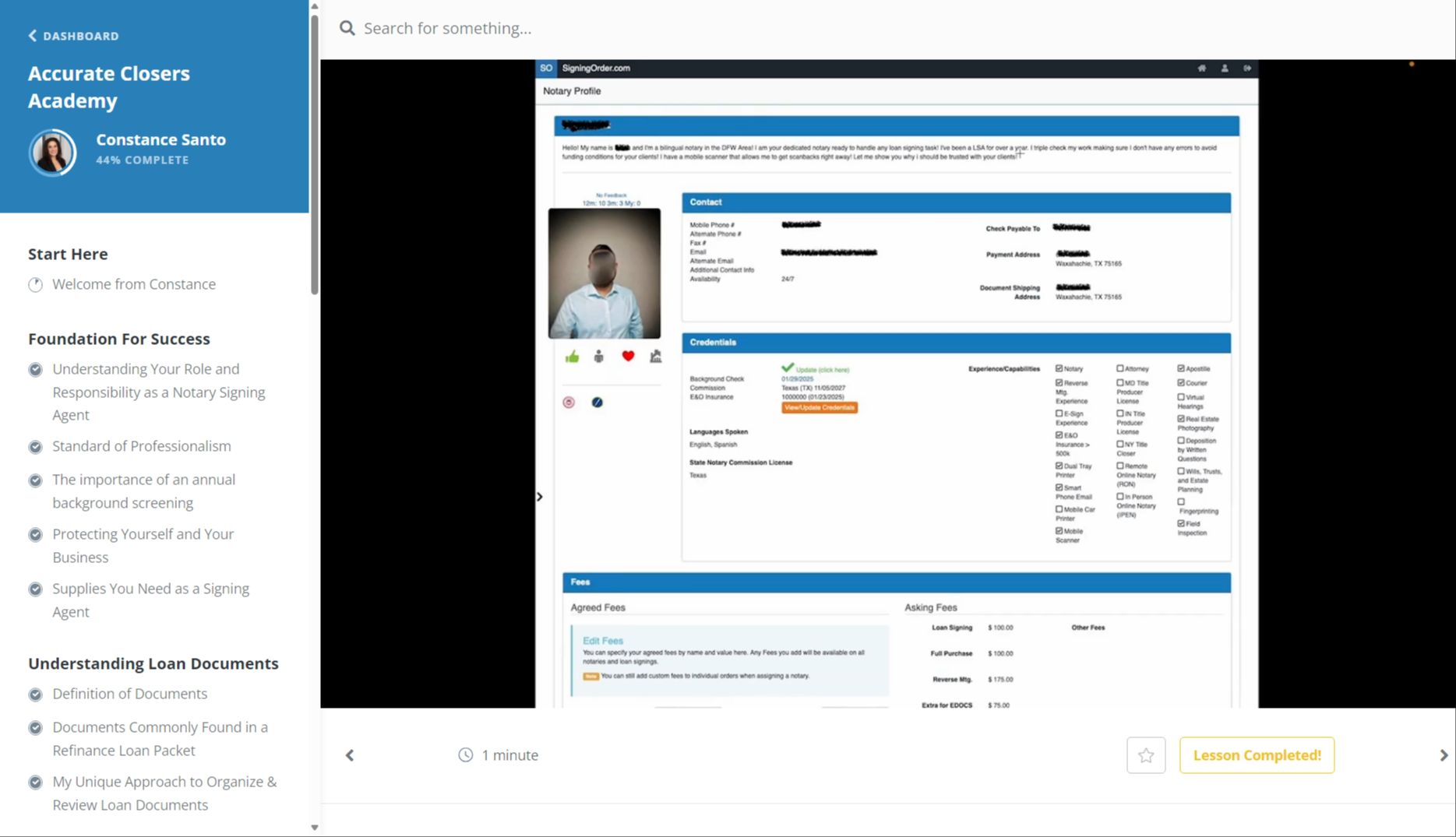Uncheck the Courier checkbox

click(x=1181, y=383)
